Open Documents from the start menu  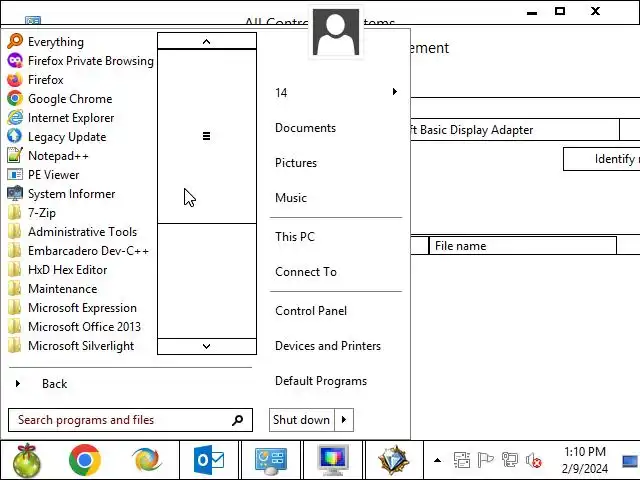tap(305, 128)
